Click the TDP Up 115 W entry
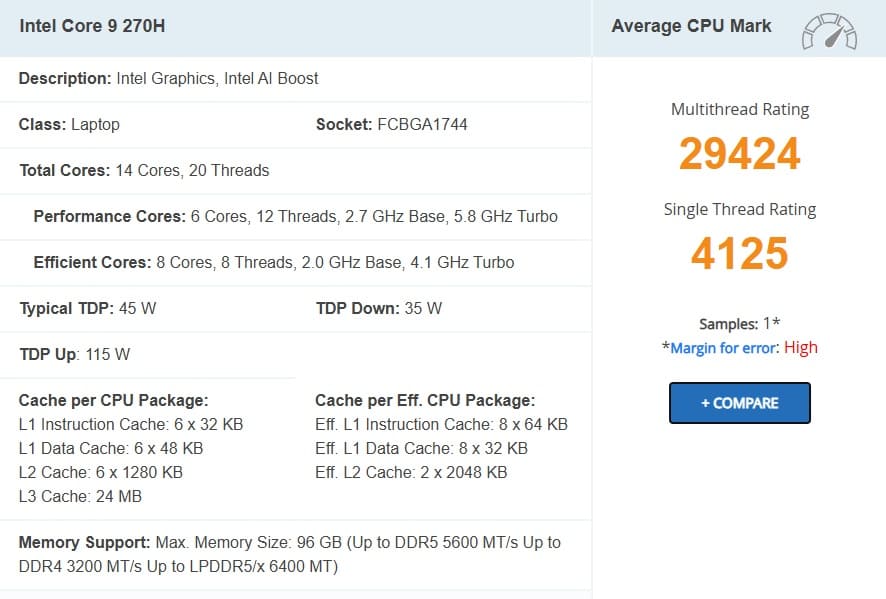This screenshot has width=886, height=599. click(x=75, y=354)
